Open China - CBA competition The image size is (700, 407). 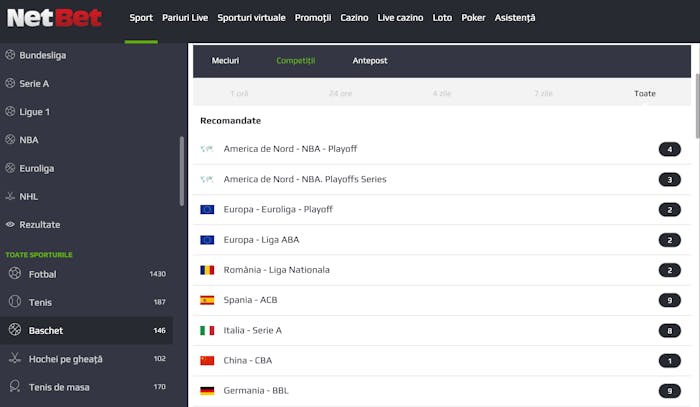coord(442,361)
